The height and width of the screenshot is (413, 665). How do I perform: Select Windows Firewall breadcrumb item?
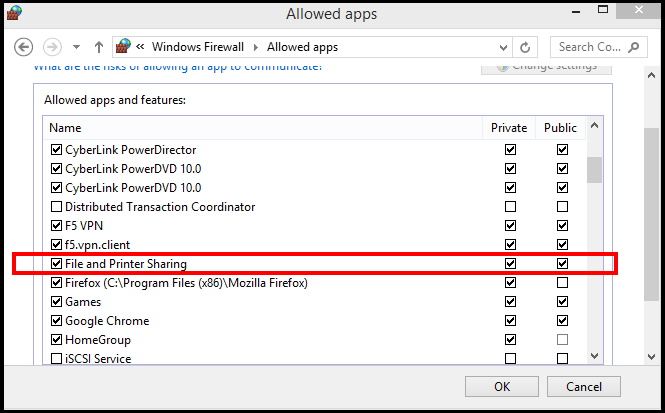tap(198, 47)
